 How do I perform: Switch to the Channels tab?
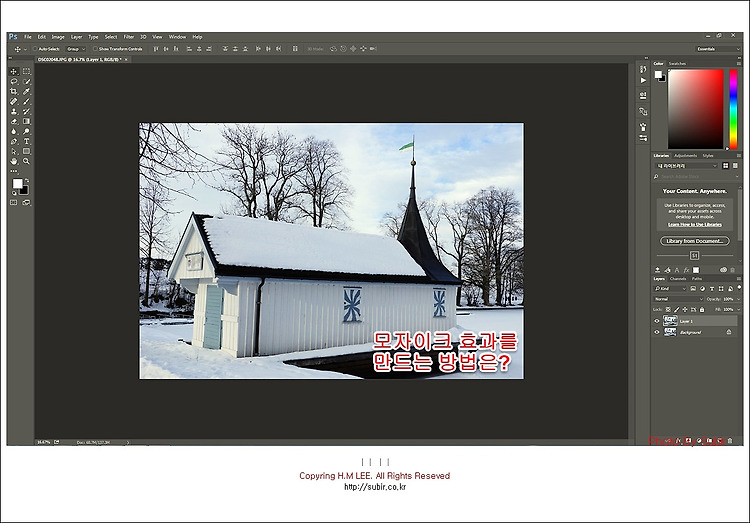pos(678,278)
